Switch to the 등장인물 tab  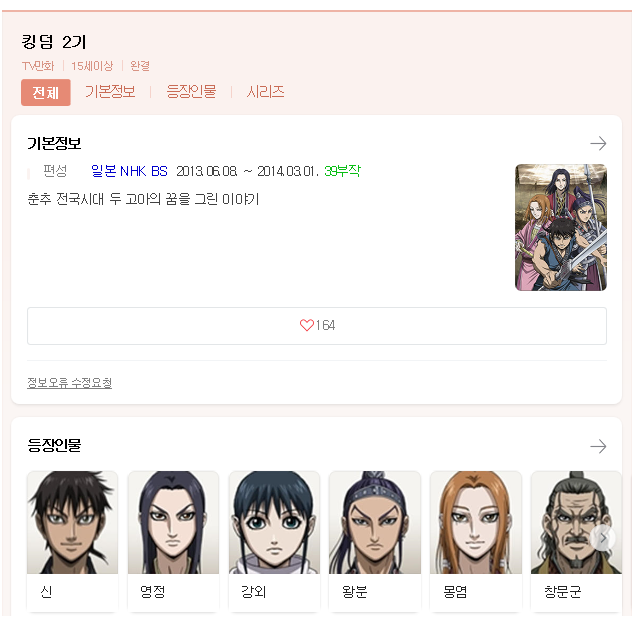(x=191, y=92)
